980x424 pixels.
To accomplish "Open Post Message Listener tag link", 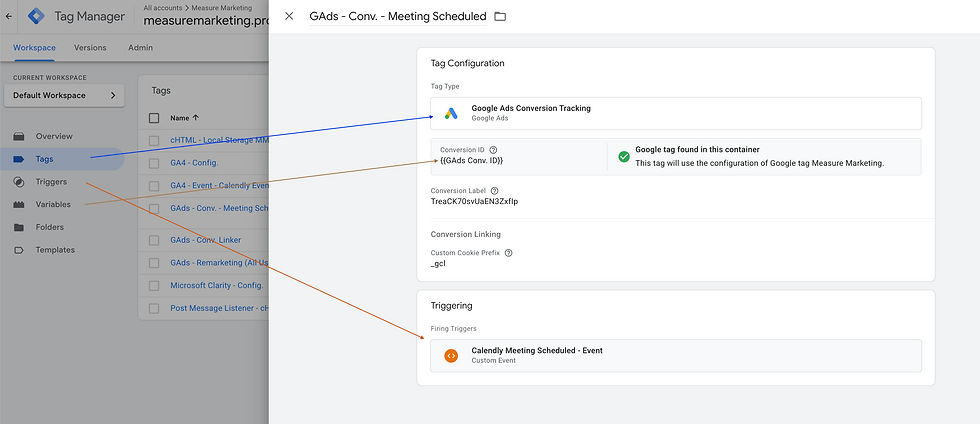I will [x=219, y=308].
